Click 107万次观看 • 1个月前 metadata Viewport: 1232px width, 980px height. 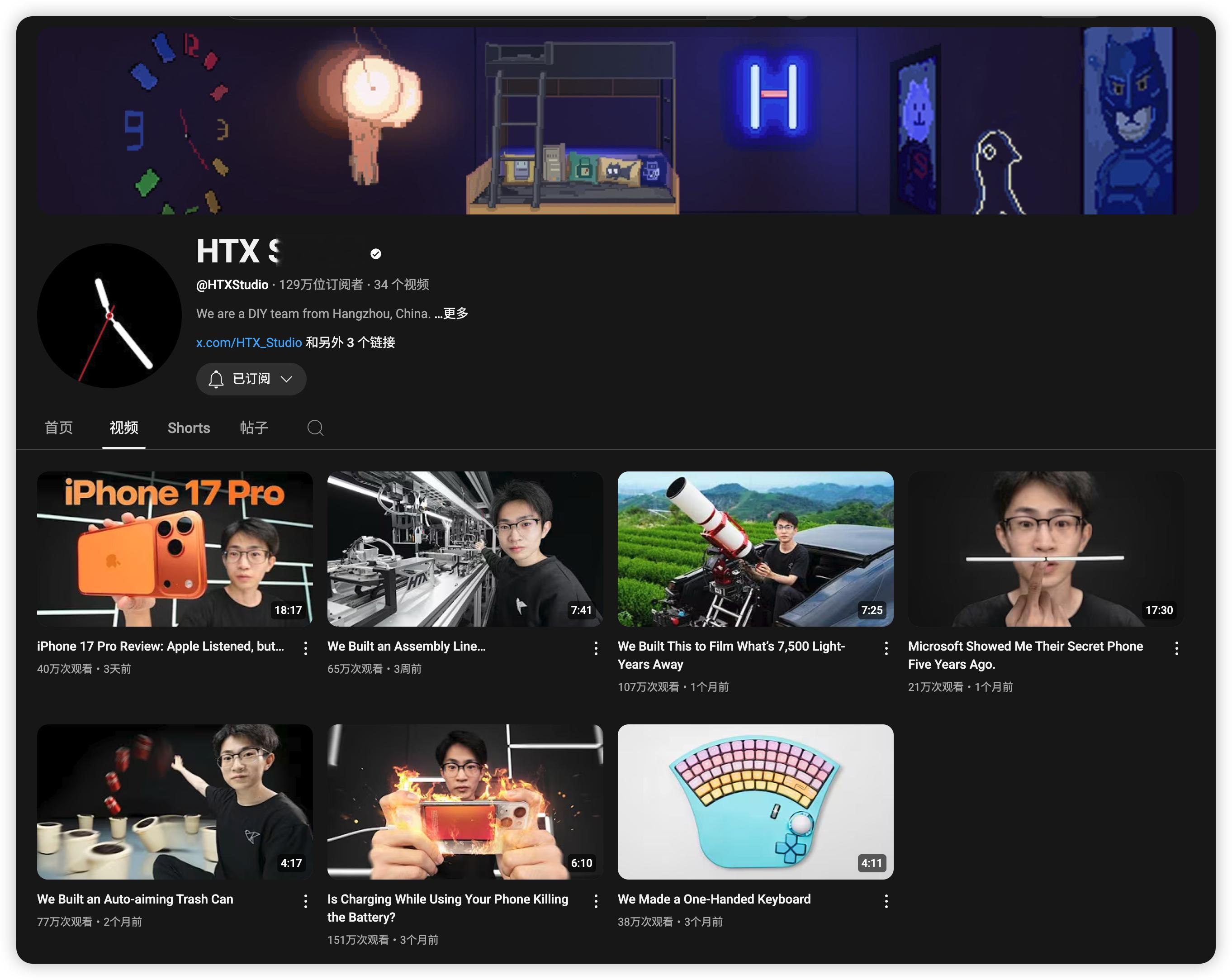[673, 687]
